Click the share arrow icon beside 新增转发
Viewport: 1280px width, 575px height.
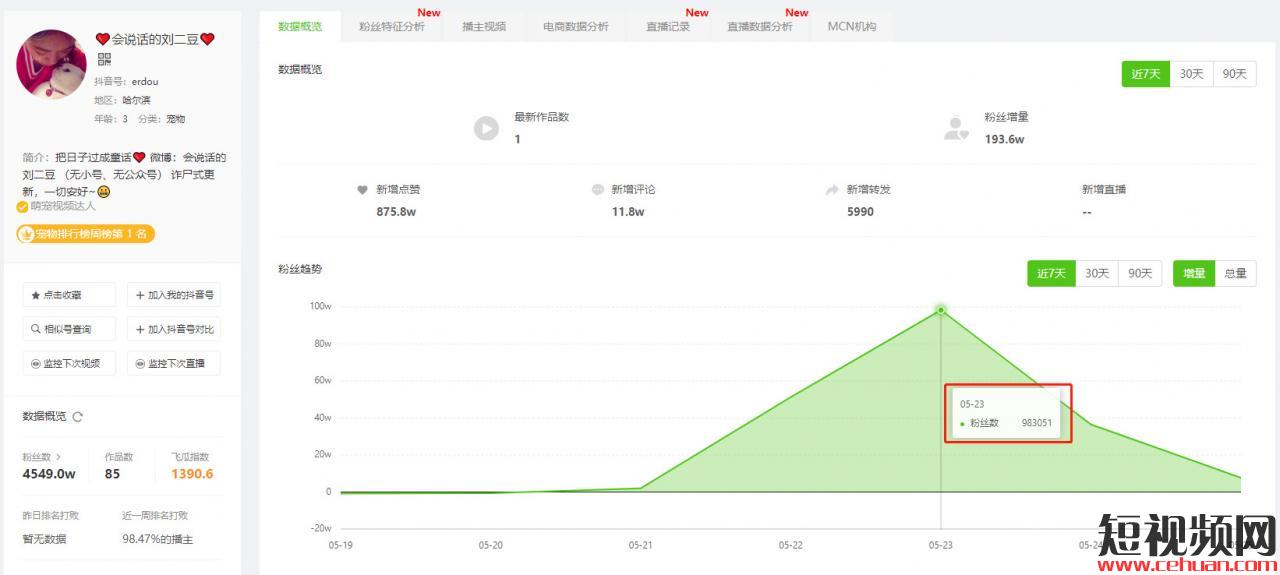[x=832, y=190]
